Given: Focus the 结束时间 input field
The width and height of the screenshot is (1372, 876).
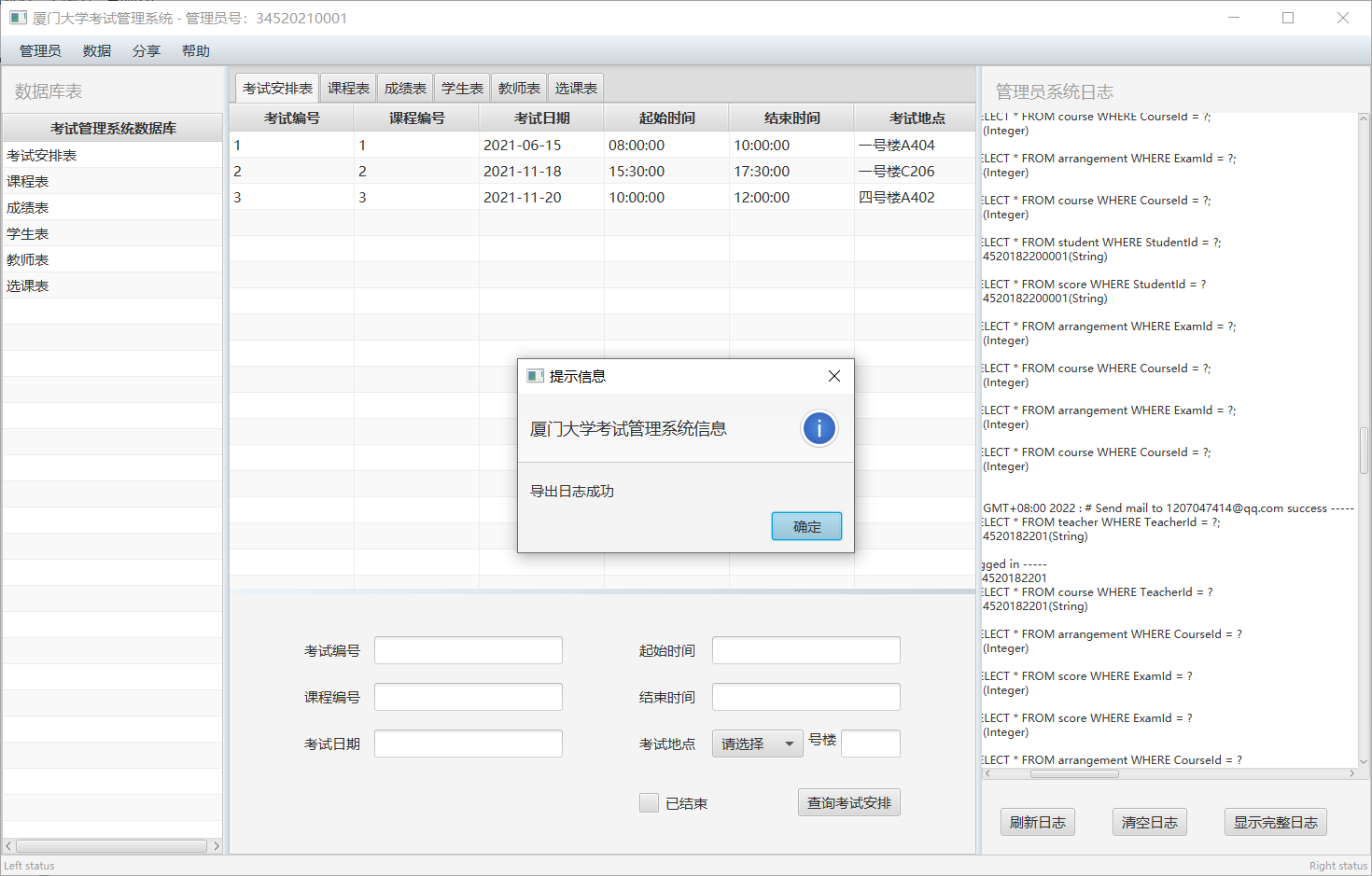Looking at the screenshot, I should [806, 697].
